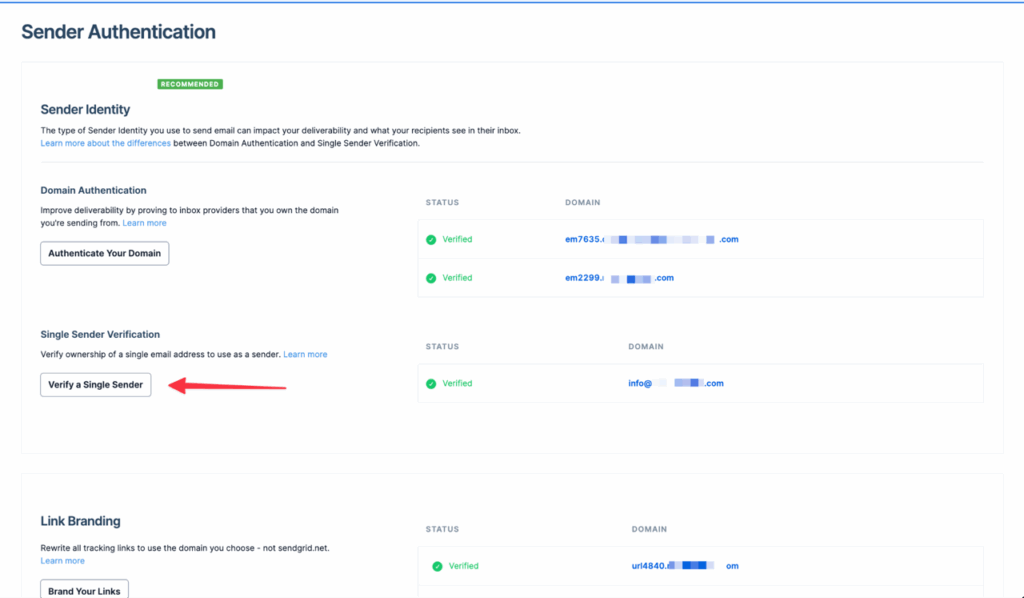1024x598 pixels.
Task: Click the STATUS column header in Link Branding
Action: [x=442, y=529]
